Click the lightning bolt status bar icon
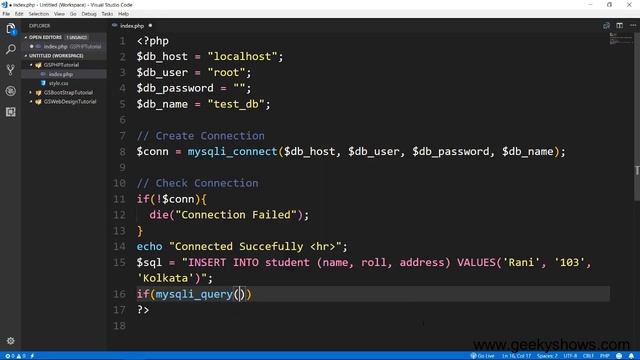 [32, 356]
